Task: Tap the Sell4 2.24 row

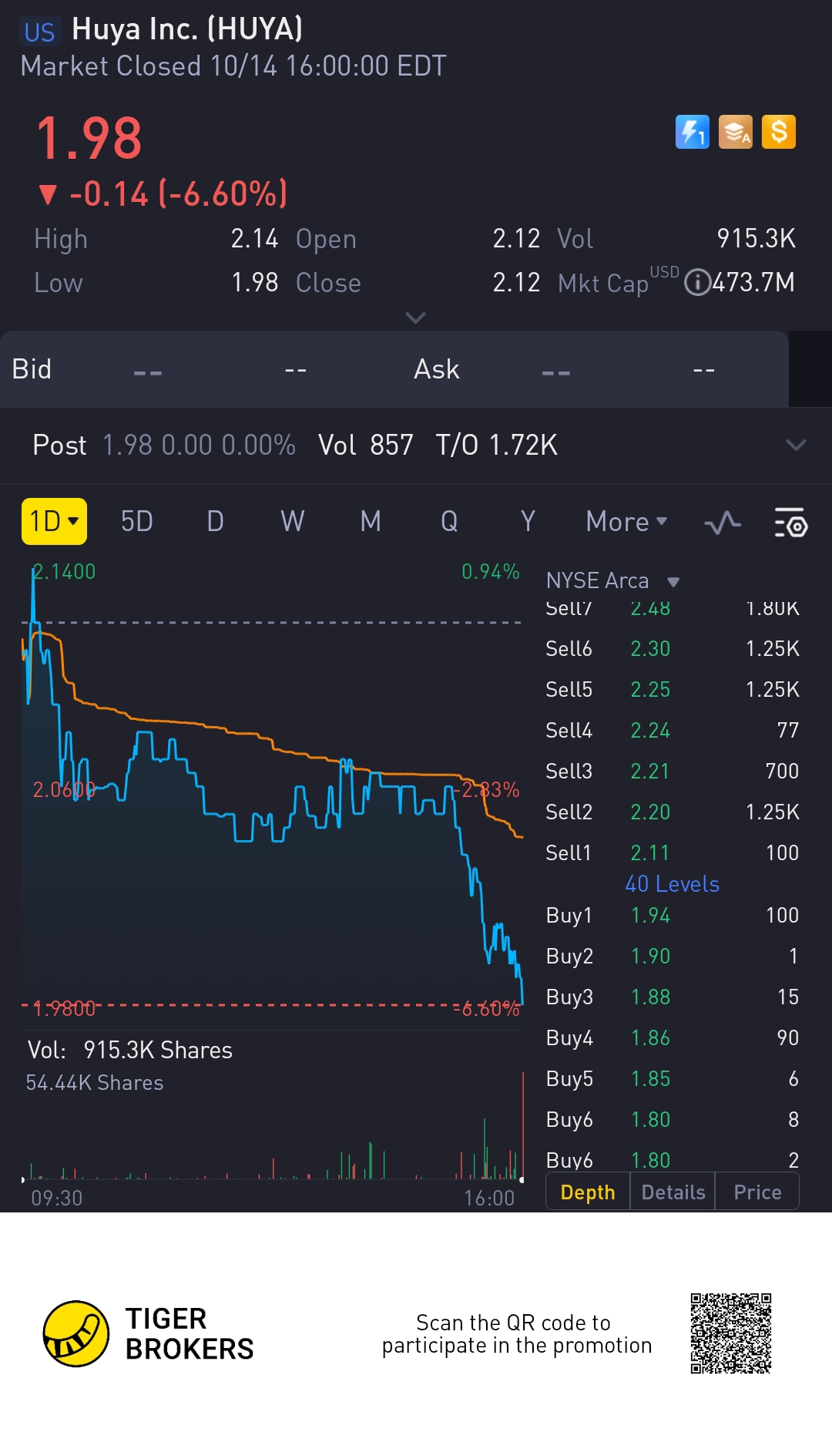Action: [673, 730]
